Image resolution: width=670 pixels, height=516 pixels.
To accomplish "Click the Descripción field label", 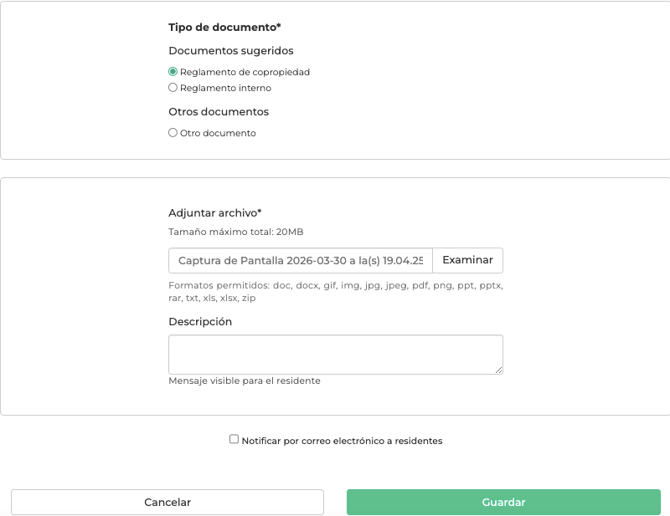I will [x=200, y=322].
